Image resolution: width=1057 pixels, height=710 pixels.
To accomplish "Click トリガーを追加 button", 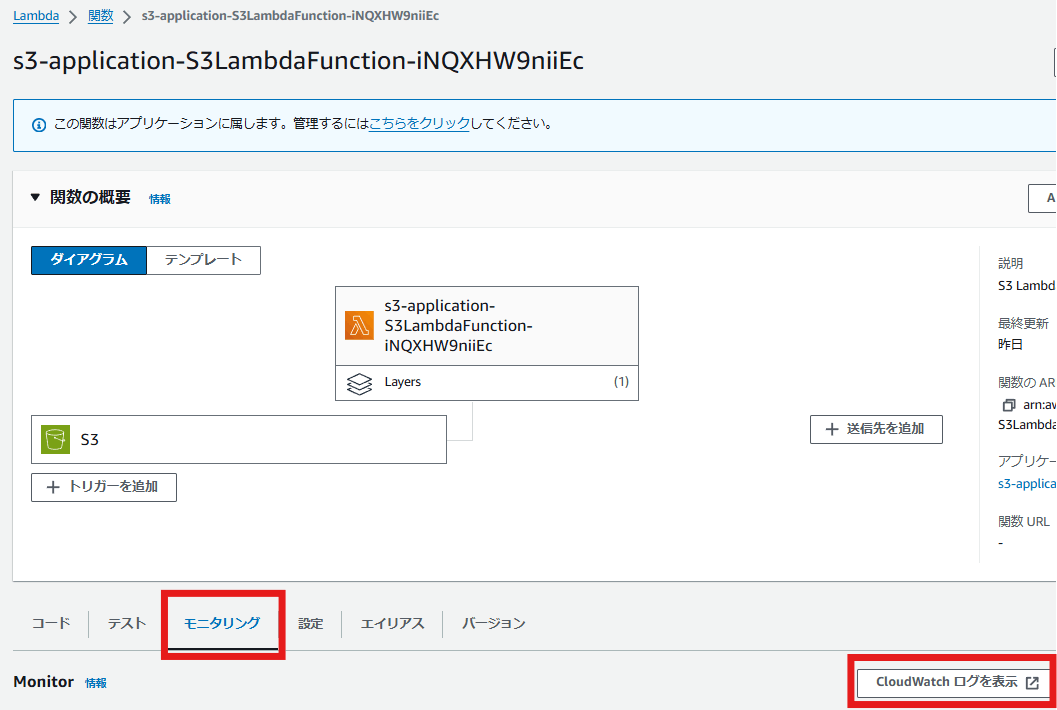I will coord(104,487).
